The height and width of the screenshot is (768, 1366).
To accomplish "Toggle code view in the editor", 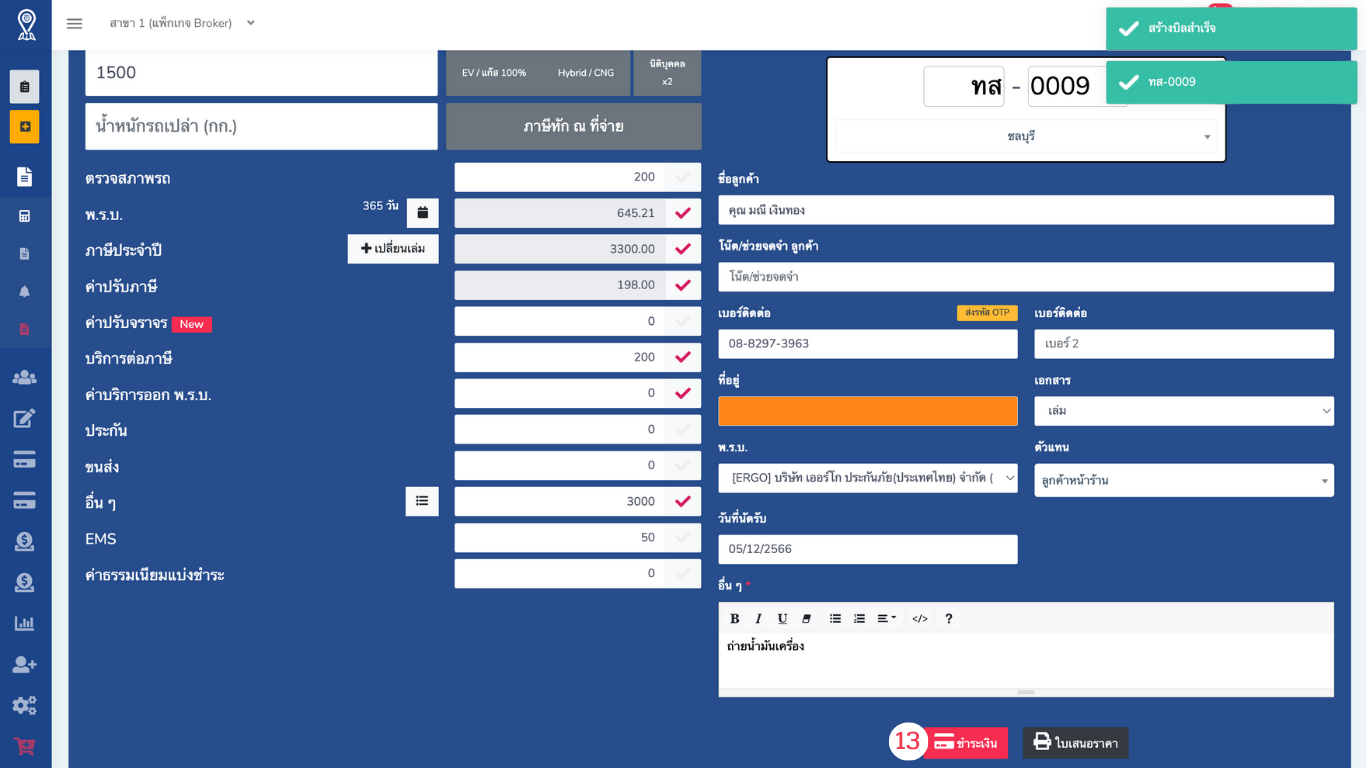I will point(920,619).
